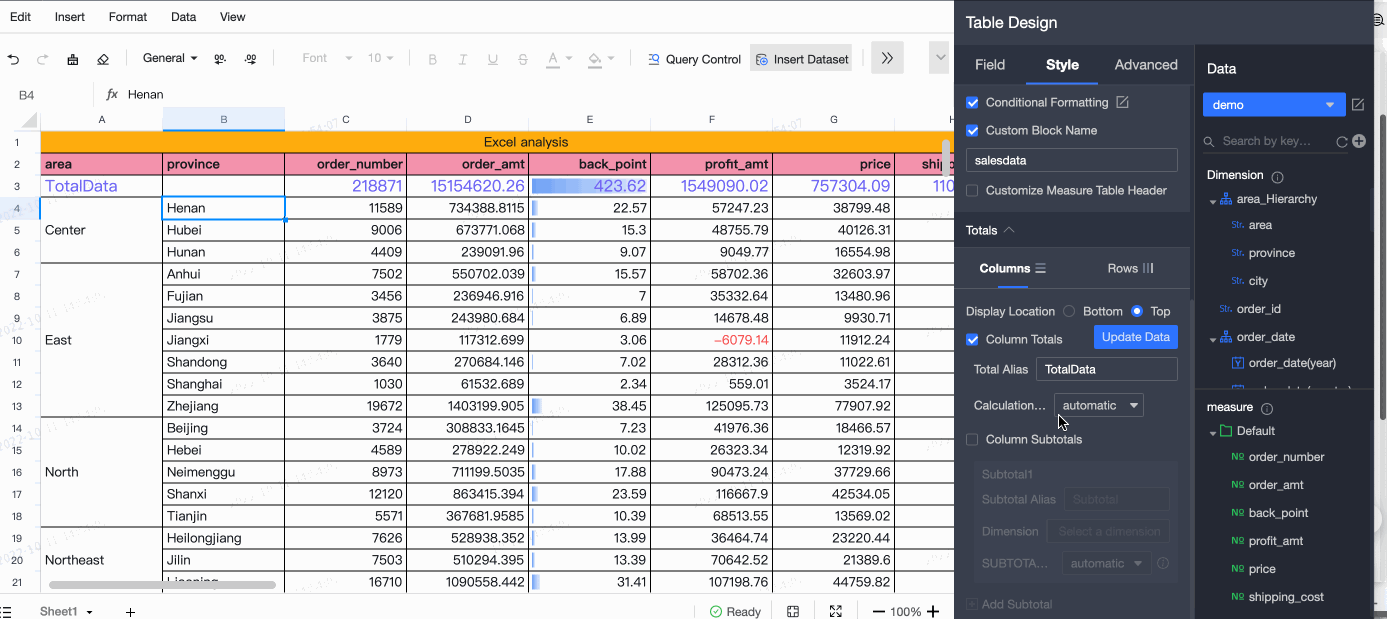Image resolution: width=1387 pixels, height=619 pixels.
Task: Click the fx formula icon
Action: click(x=112, y=94)
